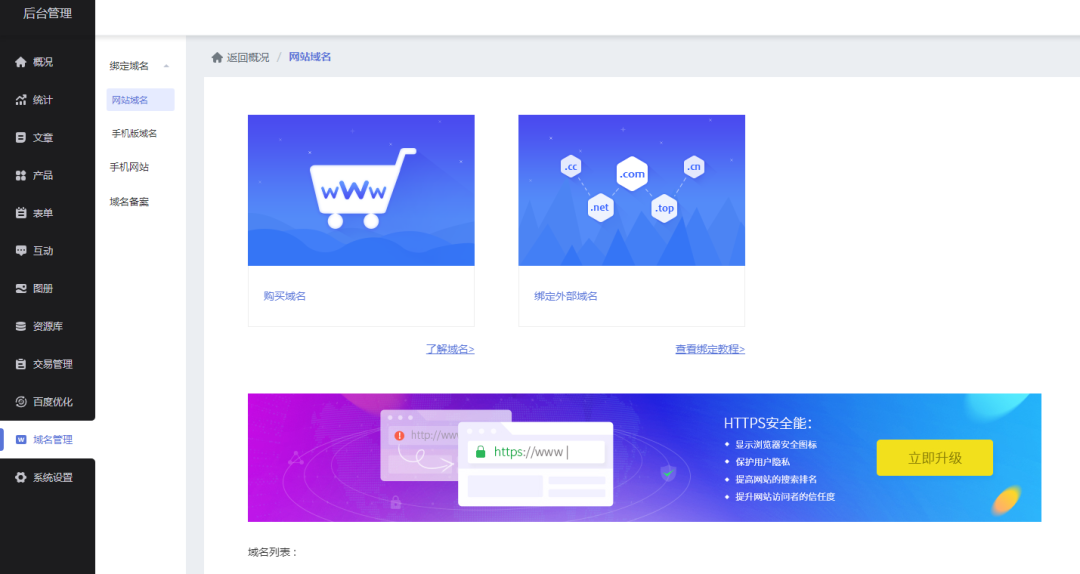1080x574 pixels.
Task: Click the 统计 chart icon
Action: pos(21,100)
